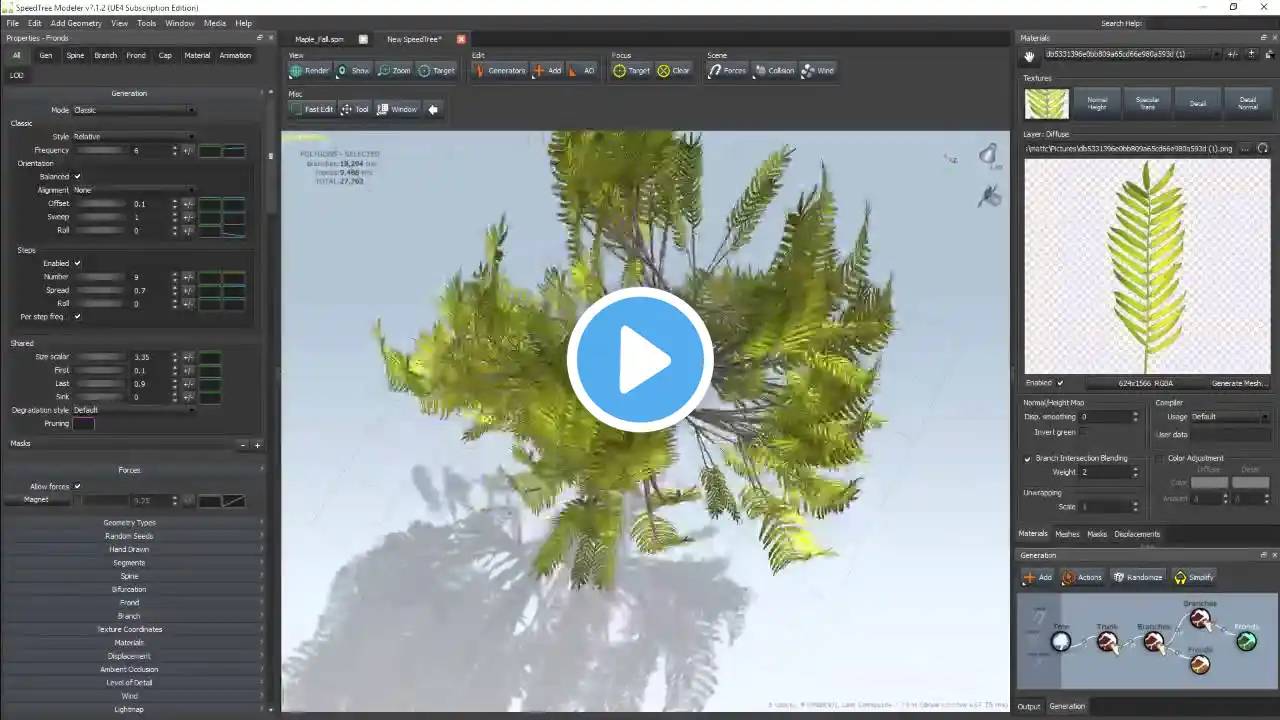Open the Collision scene tool
This screenshot has height=720, width=1280.
point(760,71)
